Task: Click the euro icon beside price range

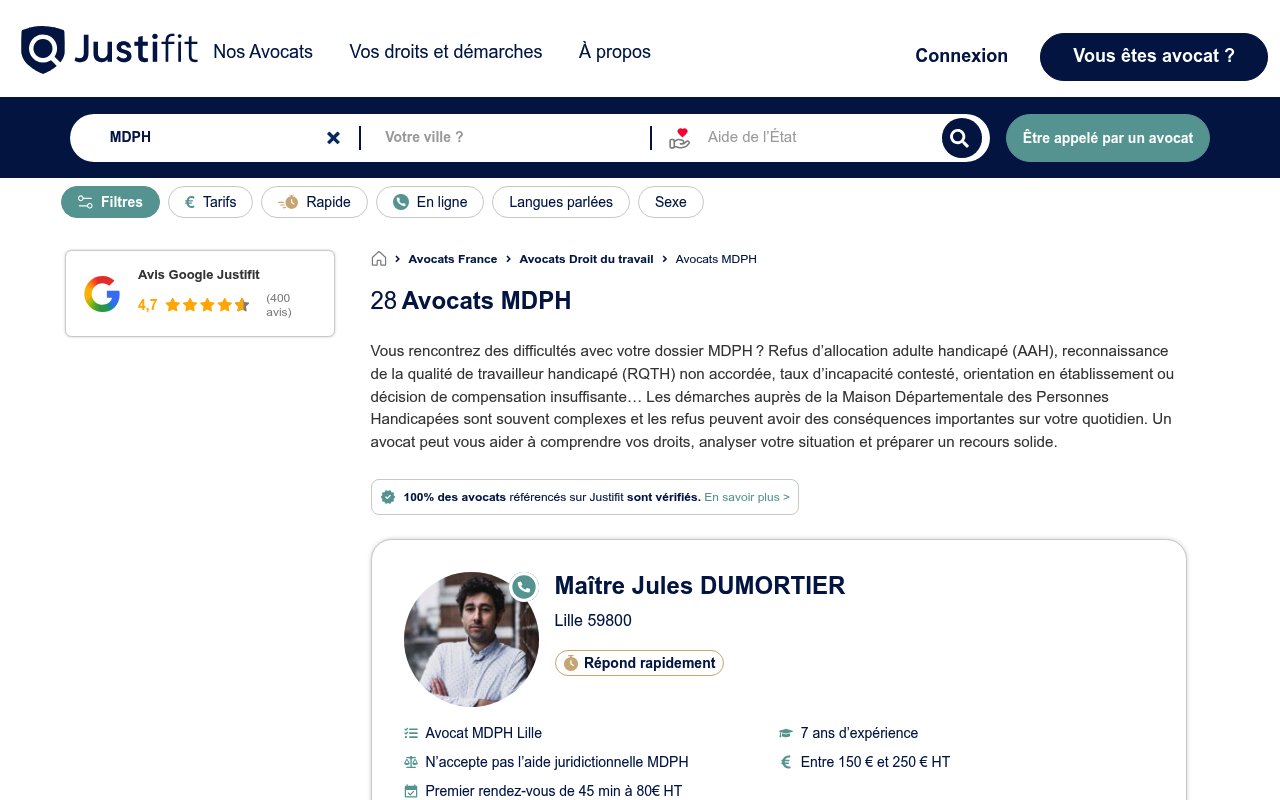Action: pos(785,762)
